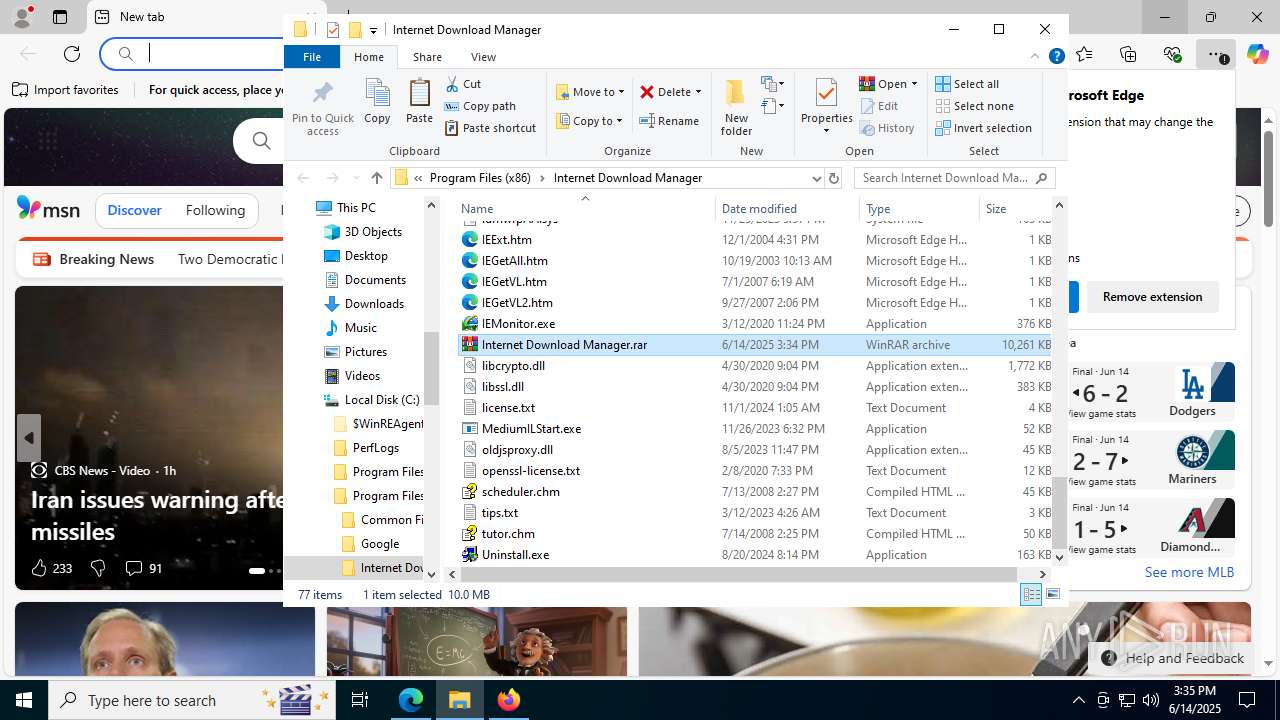Switch to MSN Following tab

tap(215, 210)
